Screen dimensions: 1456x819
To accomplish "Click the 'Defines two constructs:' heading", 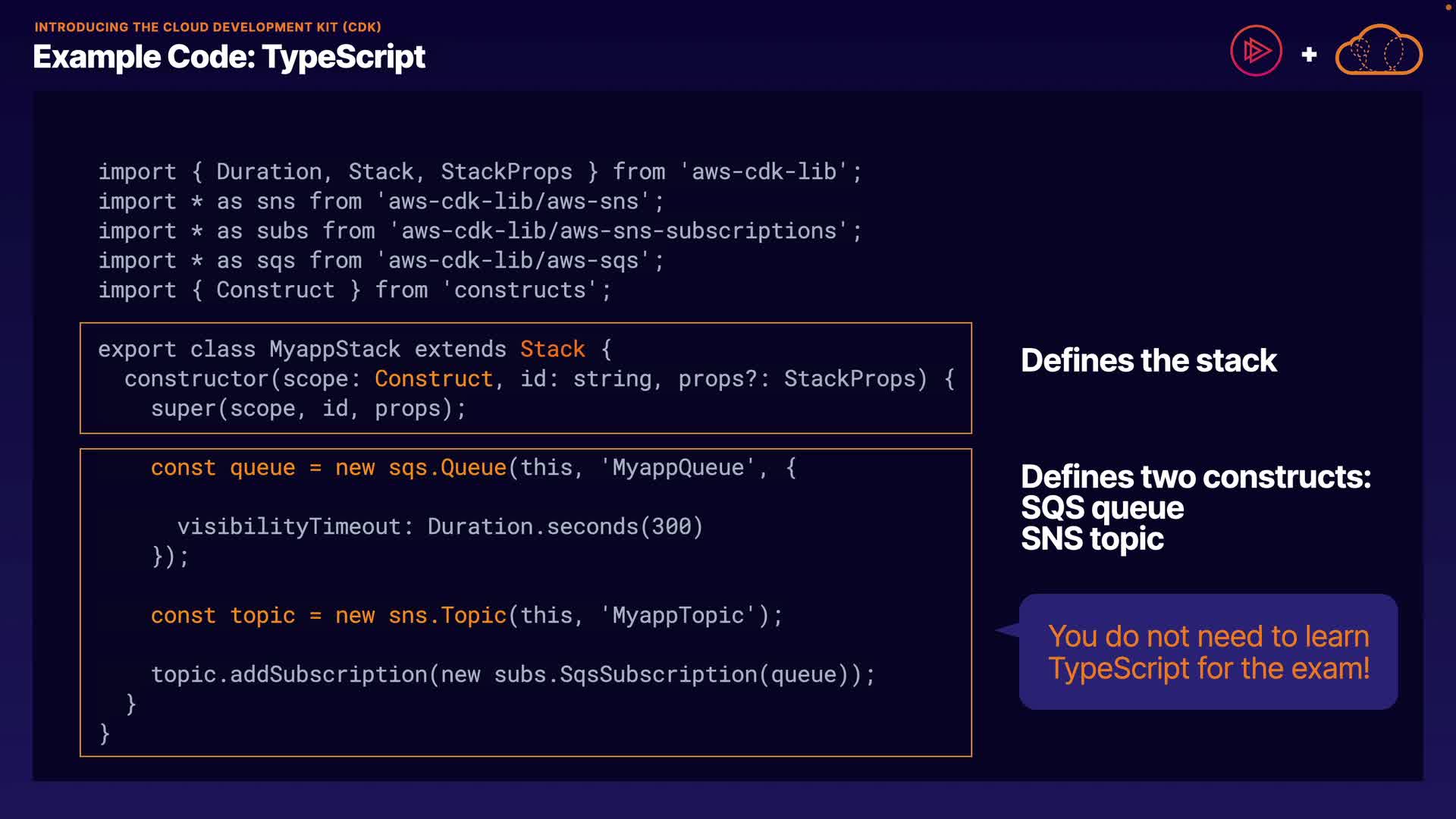I will coord(1195,477).
